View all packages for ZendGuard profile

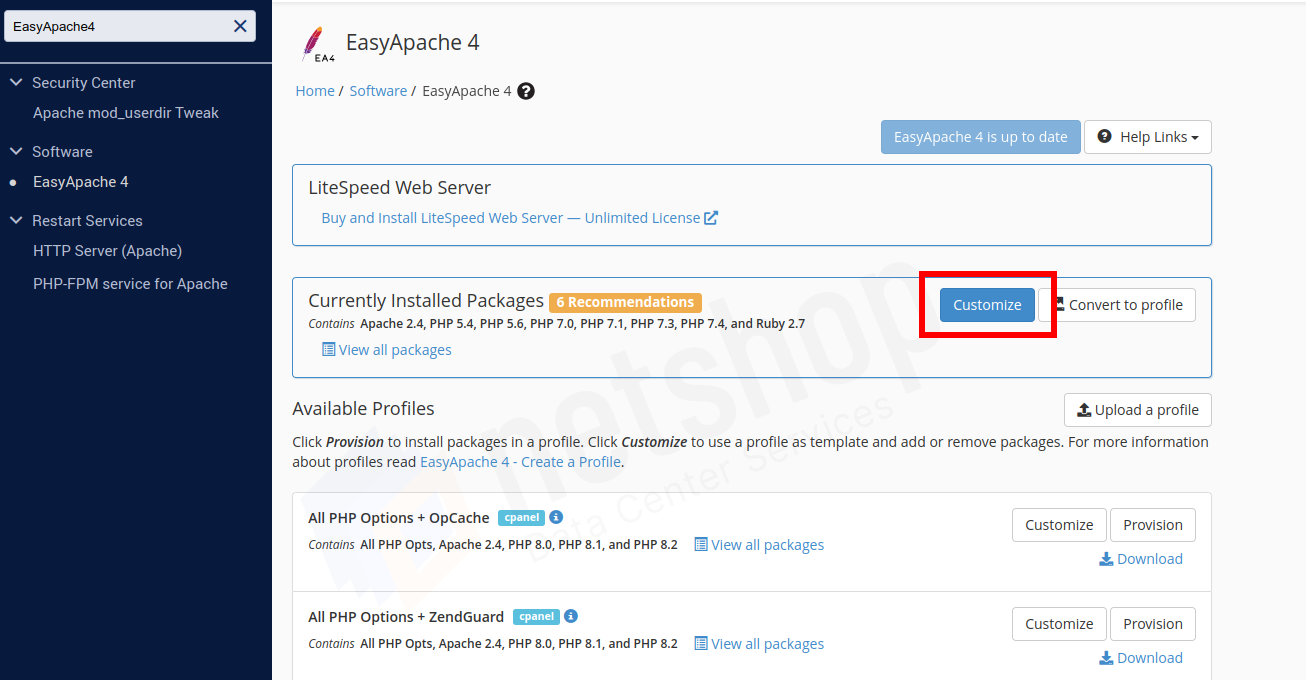[768, 644]
